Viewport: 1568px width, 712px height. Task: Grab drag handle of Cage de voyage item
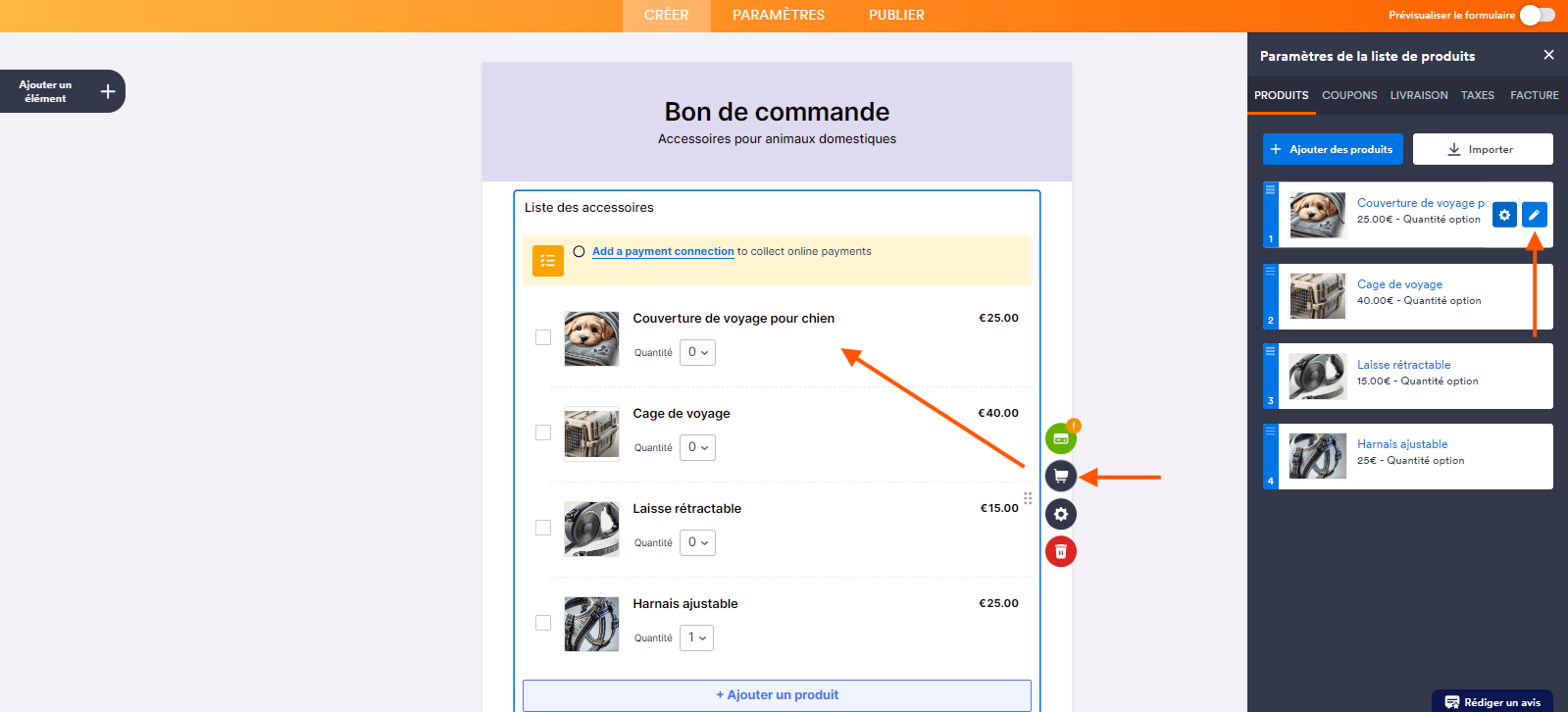click(1270, 271)
